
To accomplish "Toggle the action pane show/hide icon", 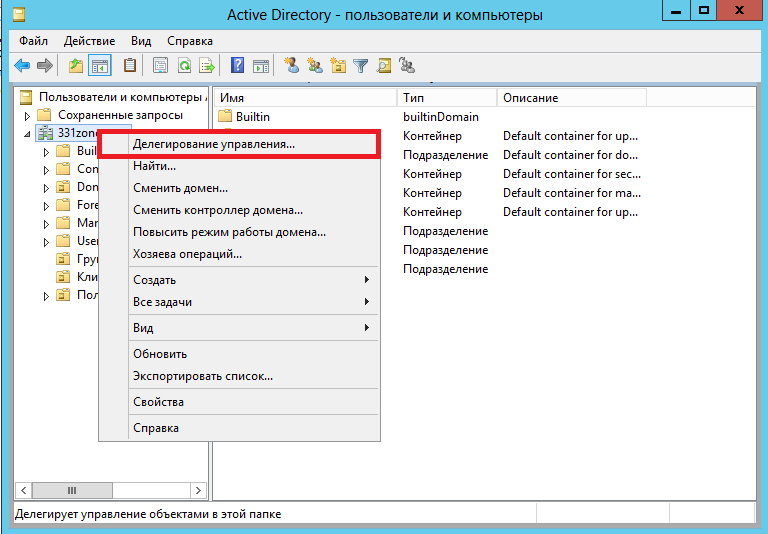I will click(261, 66).
